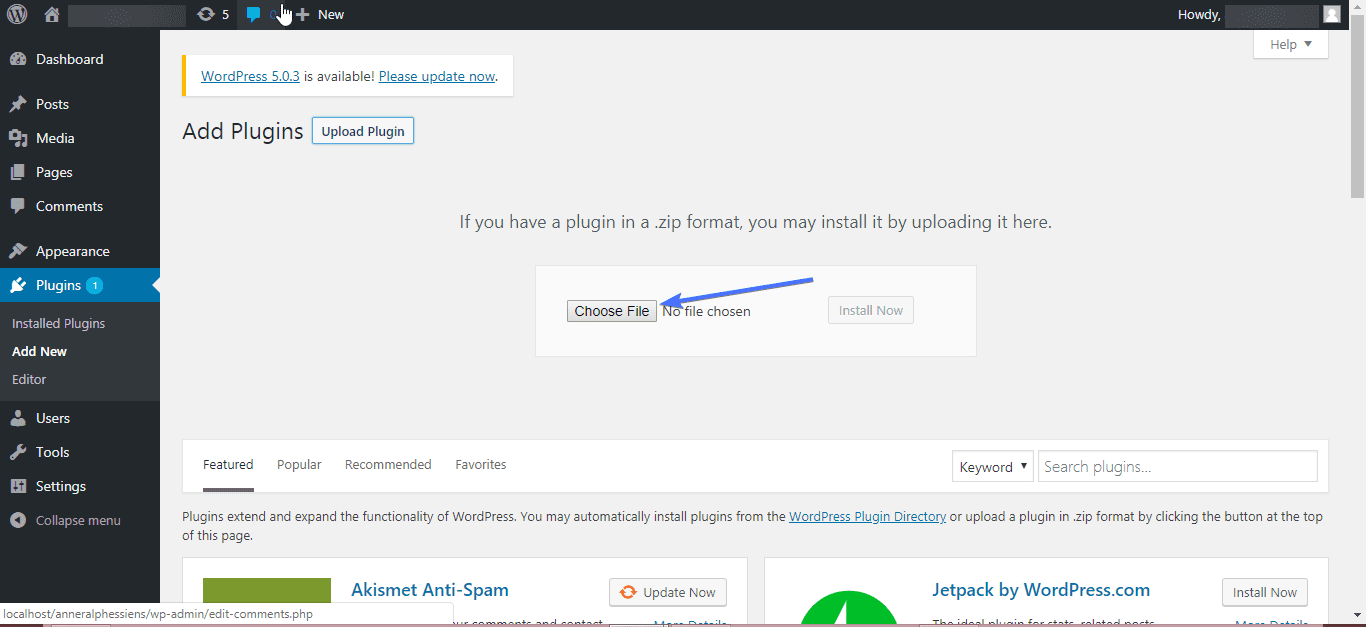Switch to the Popular tab

tap(299, 465)
